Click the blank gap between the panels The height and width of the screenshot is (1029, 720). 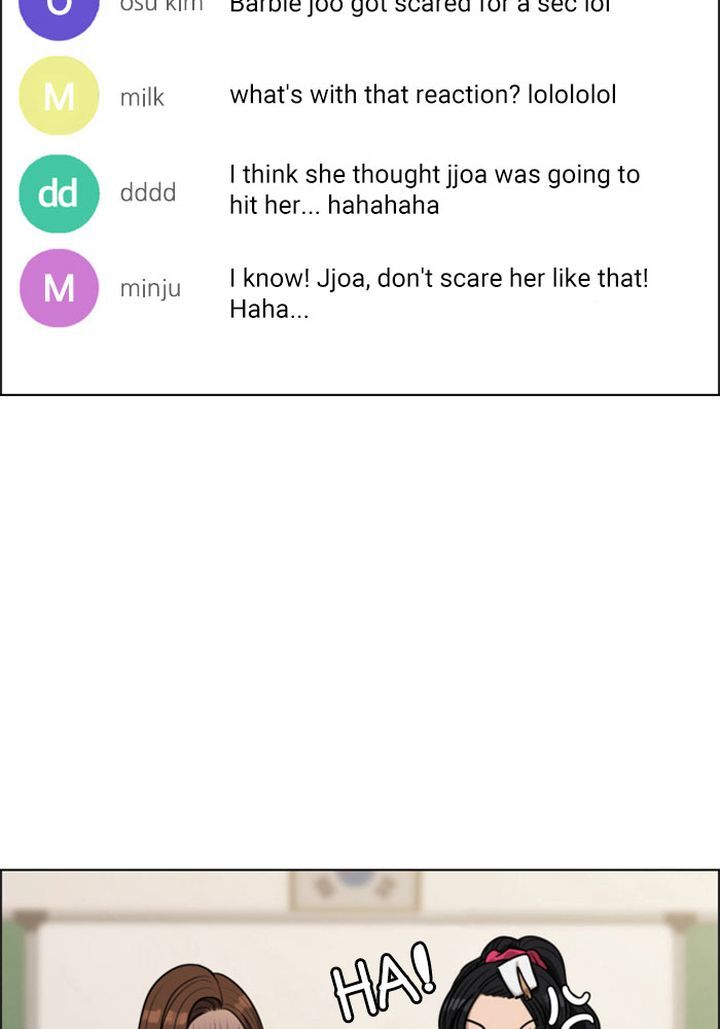[360, 632]
